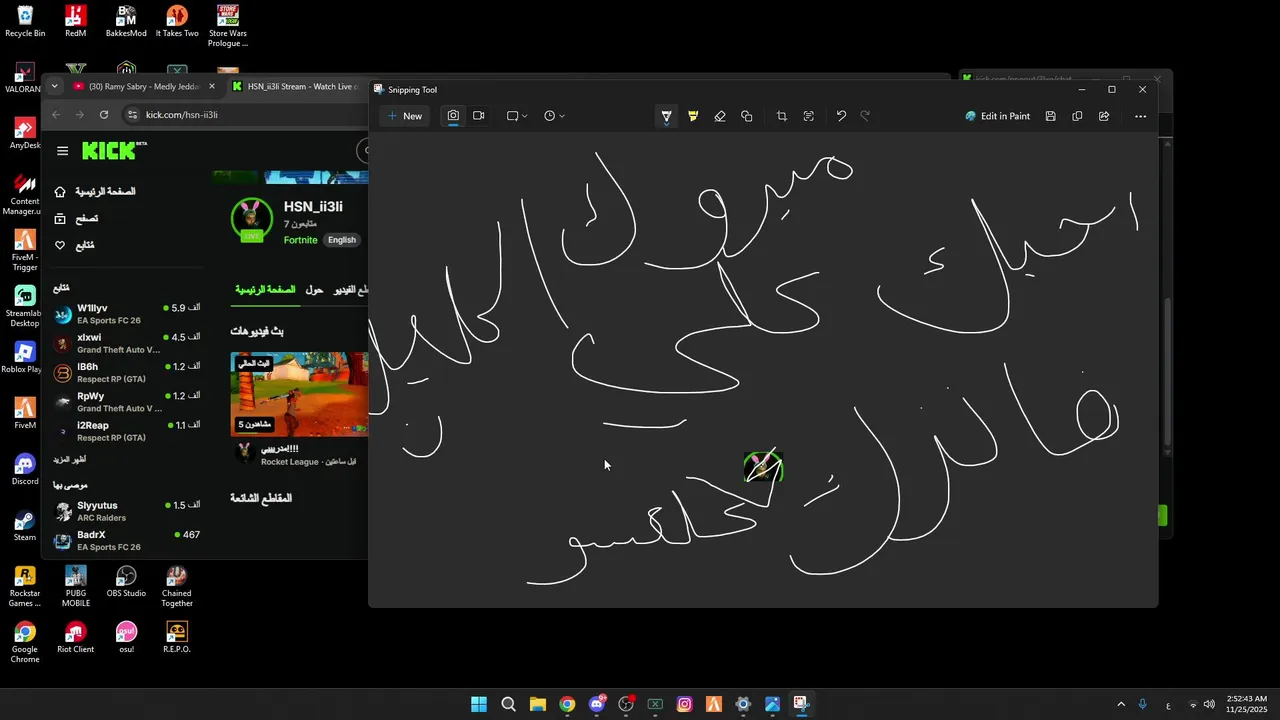
Task: Open Instagram from taskbar
Action: [x=684, y=704]
